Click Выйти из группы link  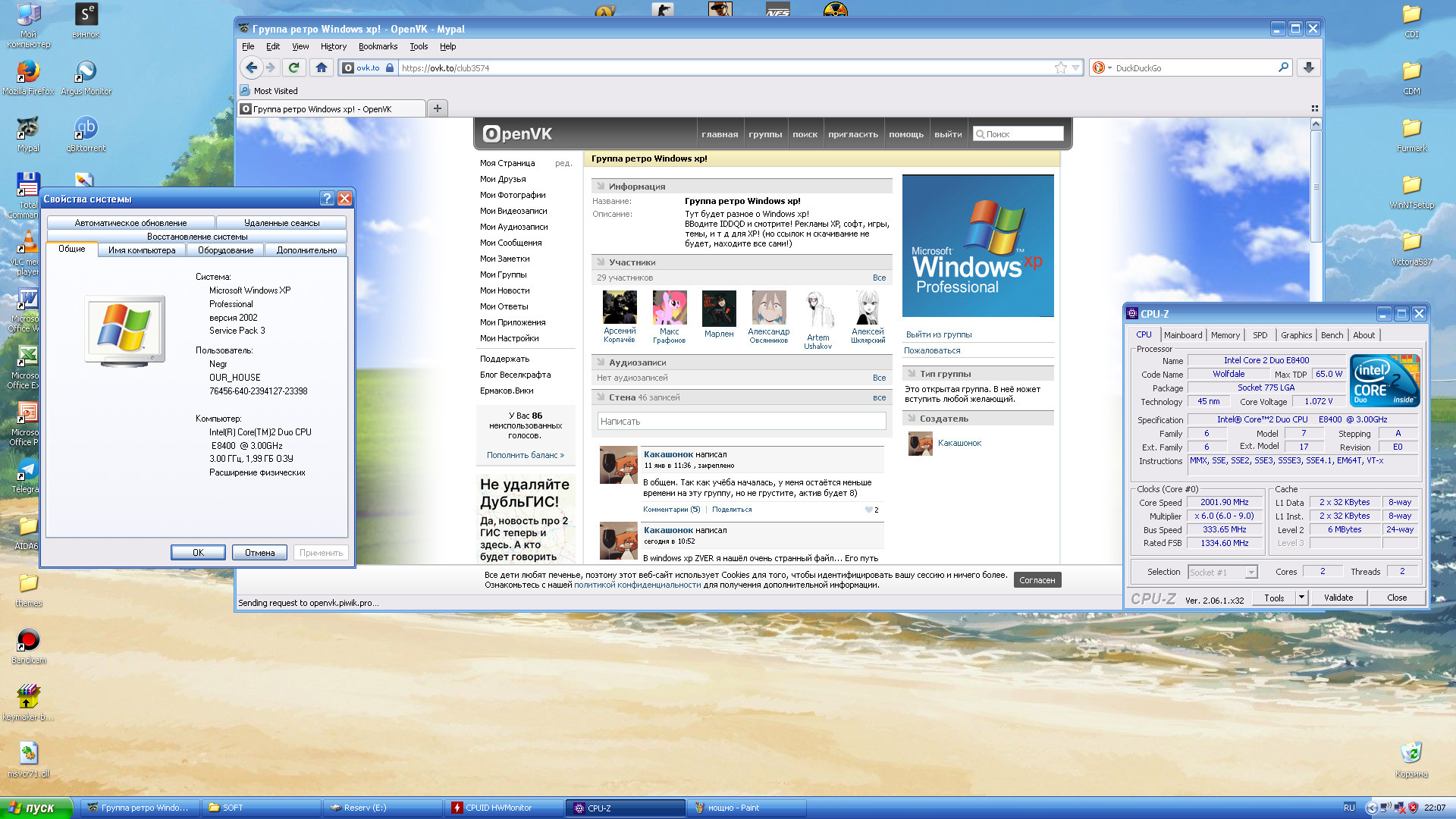[938, 334]
